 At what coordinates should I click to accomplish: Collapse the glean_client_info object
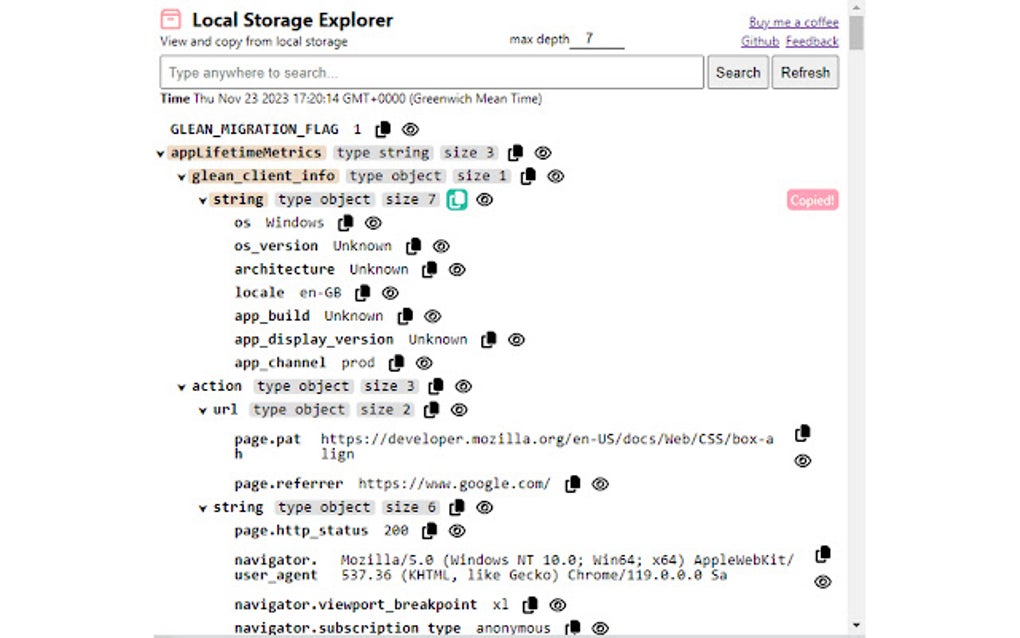point(181,176)
